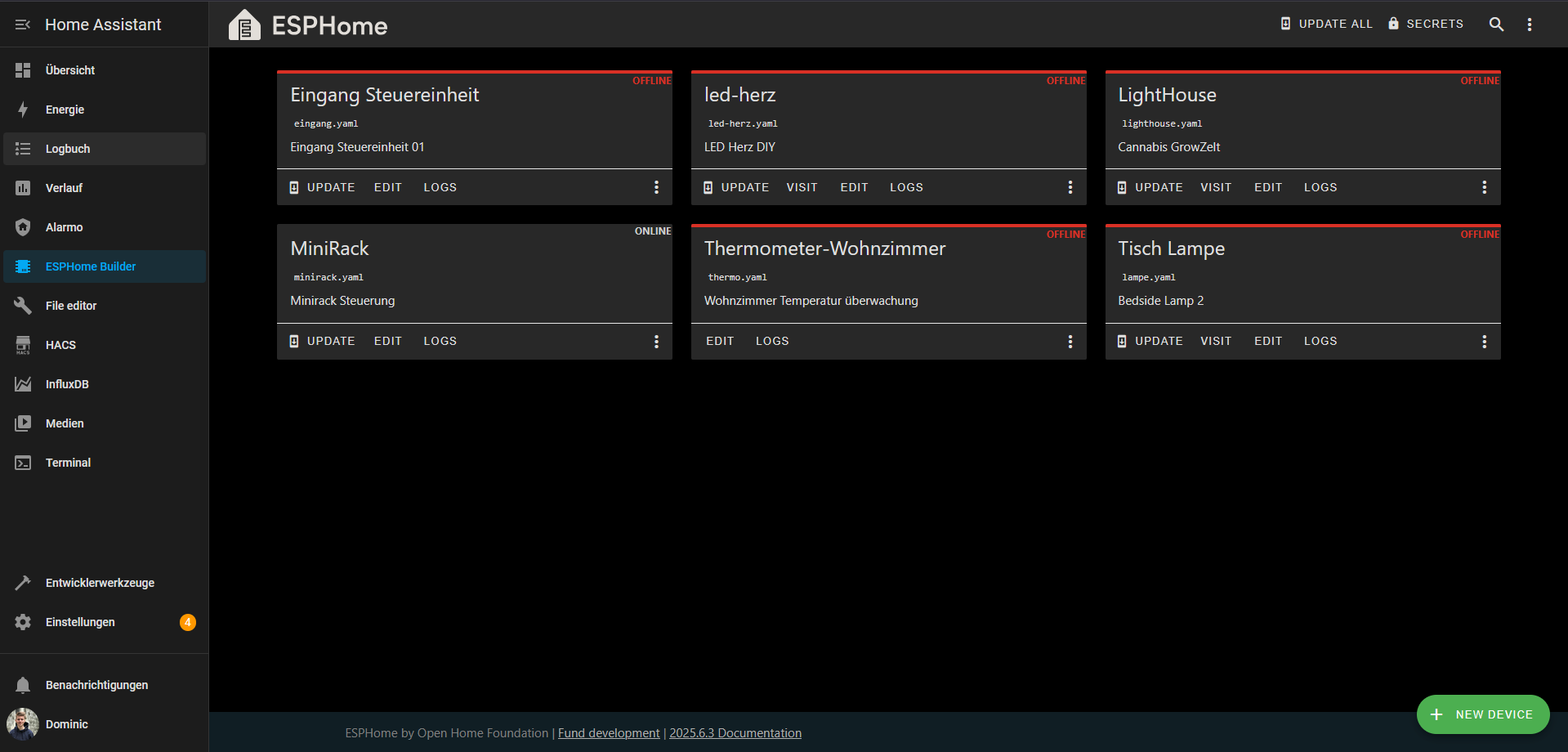Open the Energie lightning icon
The height and width of the screenshot is (752, 1568).
coord(23,110)
